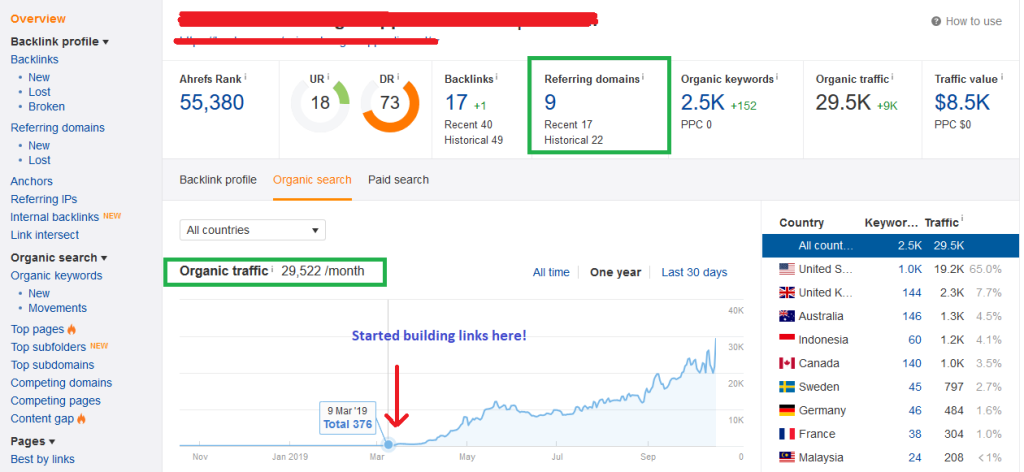Click the United States flag row
This screenshot has height=472, width=1024.
click(x=890, y=269)
